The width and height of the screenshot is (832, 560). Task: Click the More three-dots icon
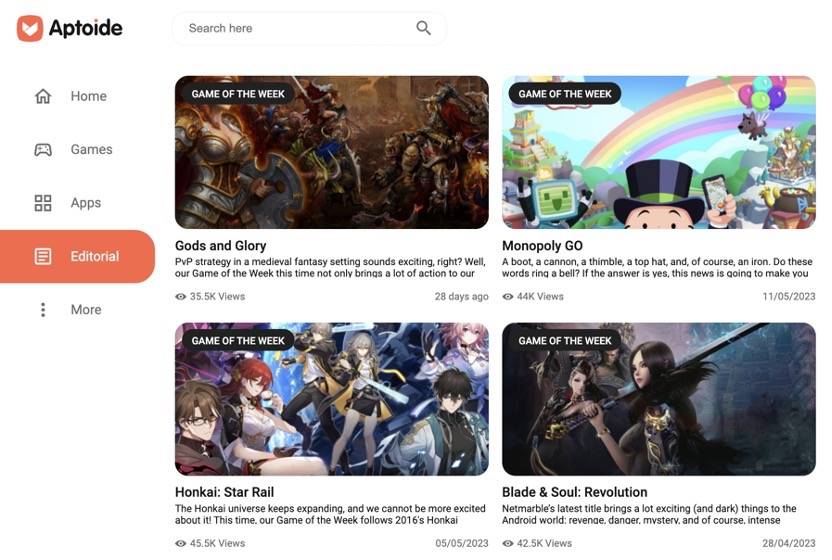point(43,309)
